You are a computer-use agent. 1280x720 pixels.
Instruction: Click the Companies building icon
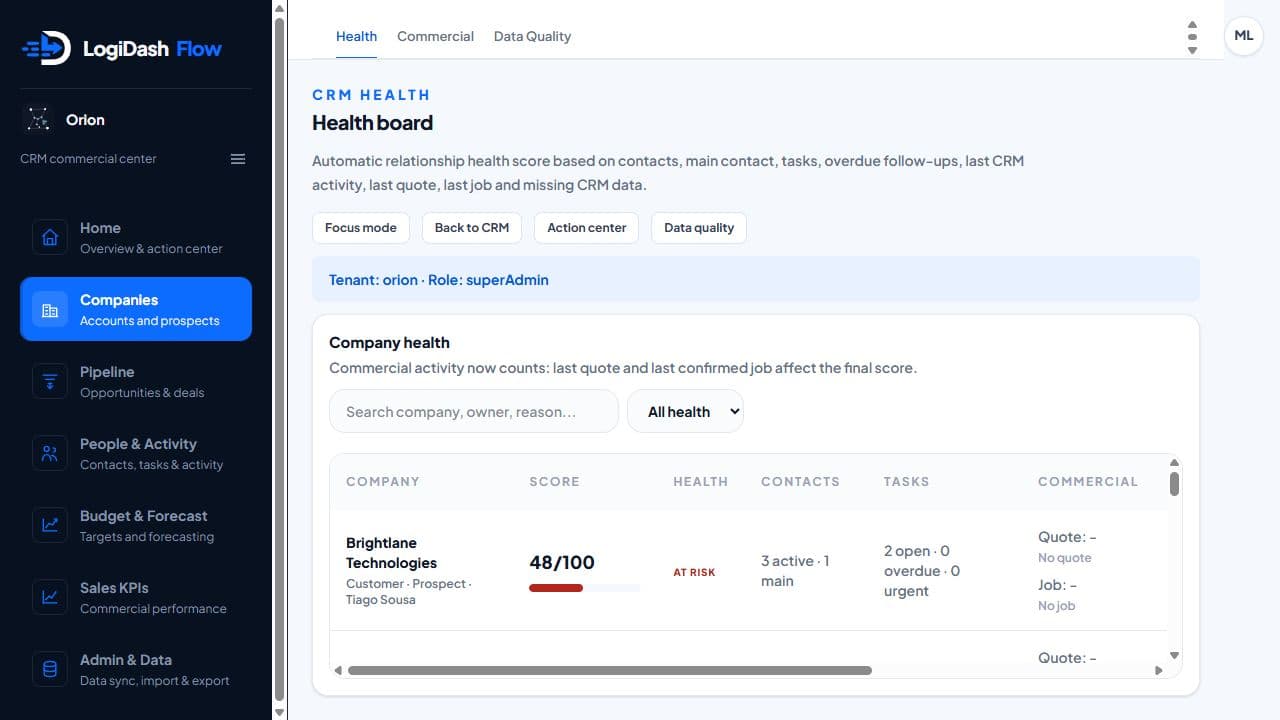pos(50,309)
